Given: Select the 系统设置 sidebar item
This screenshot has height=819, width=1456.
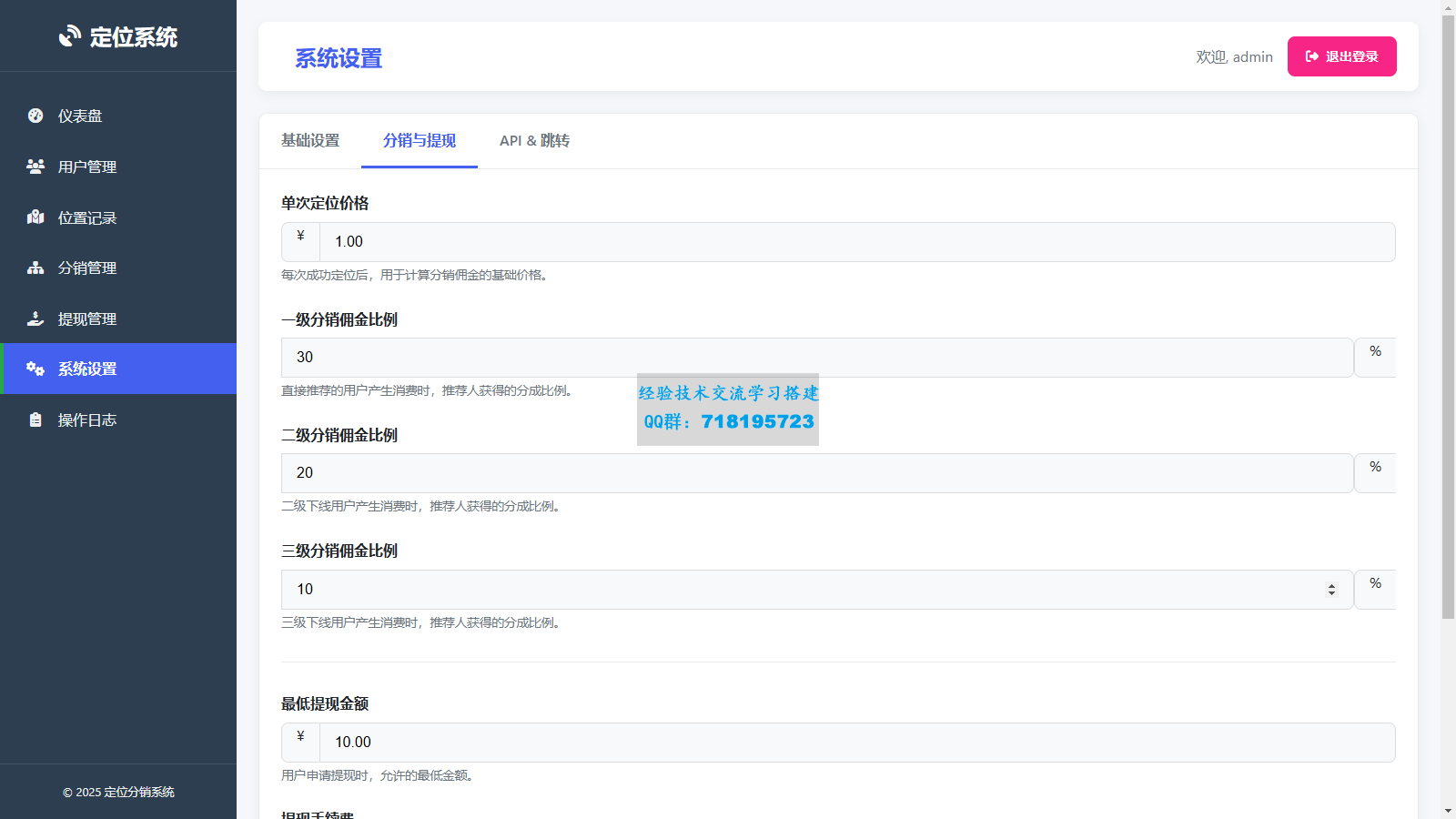Looking at the screenshot, I should click(x=118, y=369).
